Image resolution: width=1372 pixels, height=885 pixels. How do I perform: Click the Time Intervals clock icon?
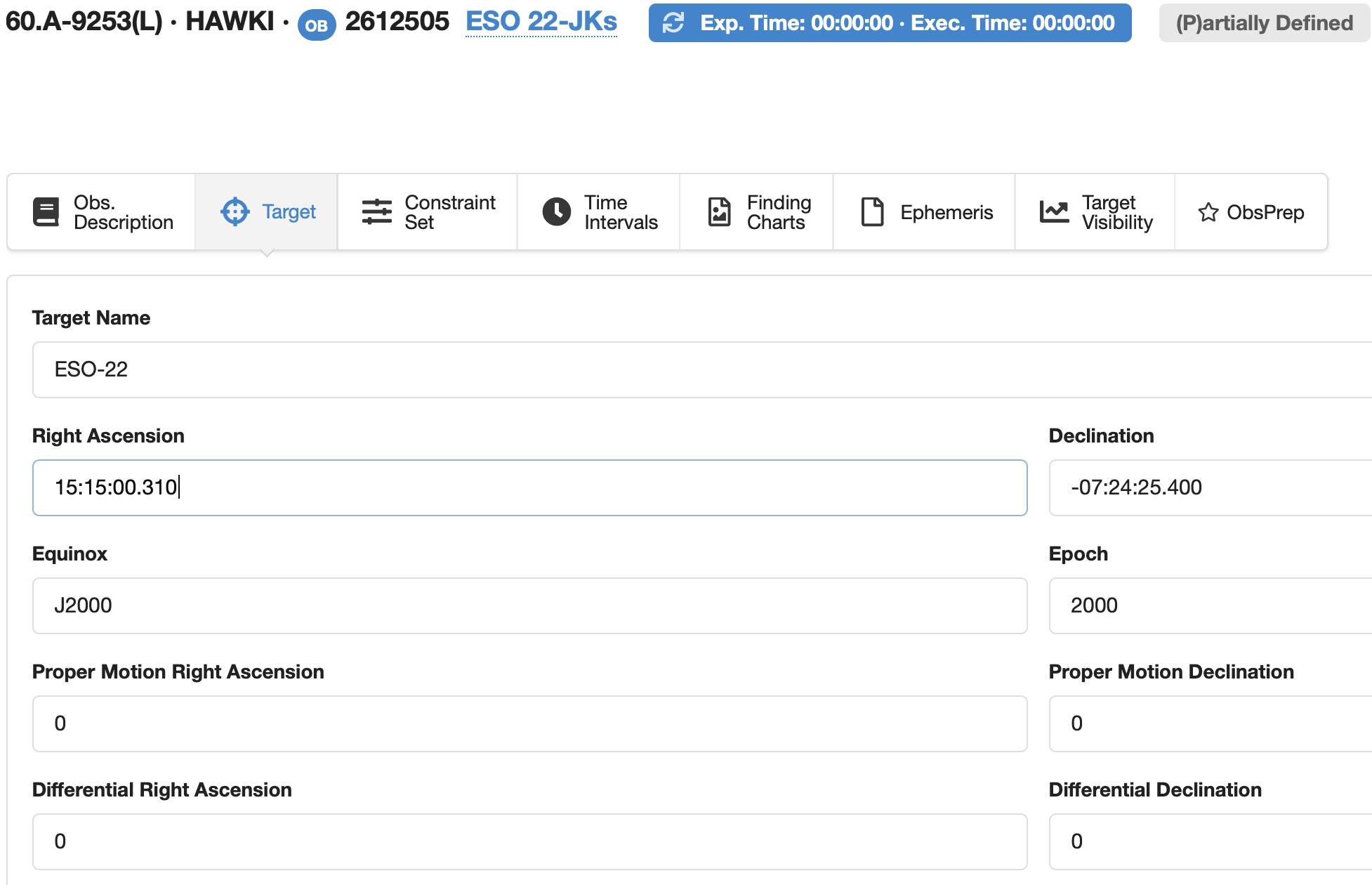click(557, 212)
